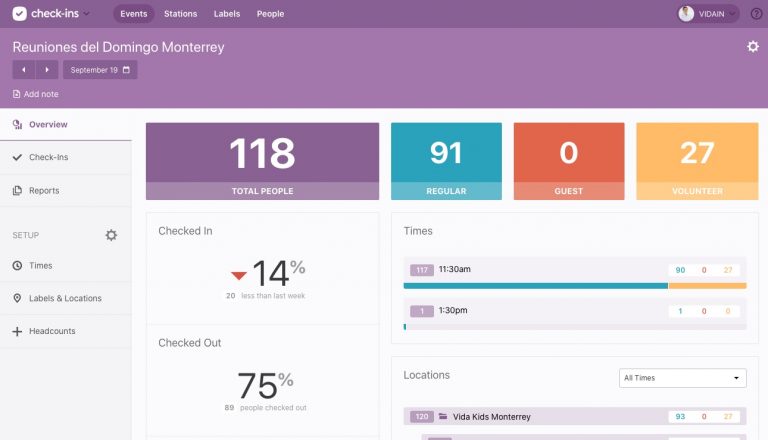Screen dimensions: 768x440
Task: Click the Check-Ins logo icon
Action: [x=19, y=14]
